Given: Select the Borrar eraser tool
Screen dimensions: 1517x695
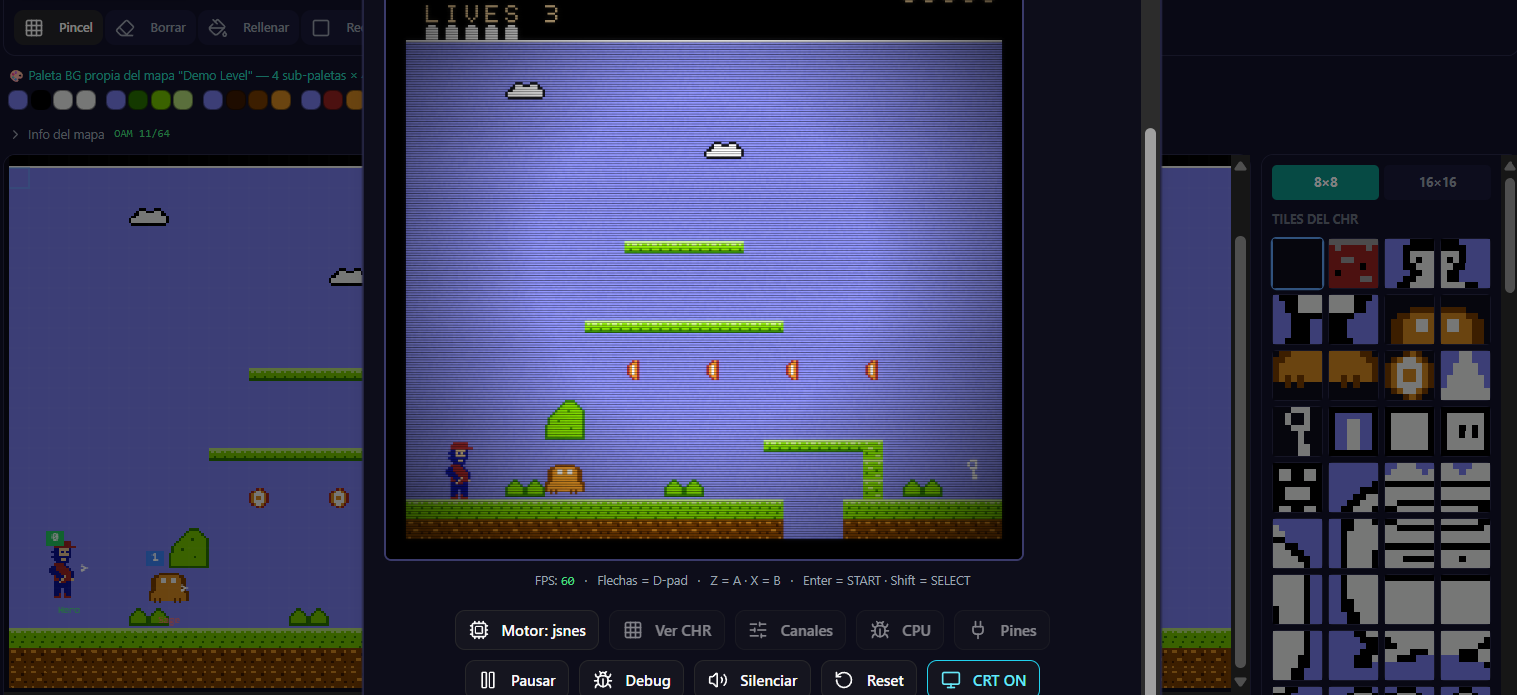Looking at the screenshot, I should tap(151, 28).
